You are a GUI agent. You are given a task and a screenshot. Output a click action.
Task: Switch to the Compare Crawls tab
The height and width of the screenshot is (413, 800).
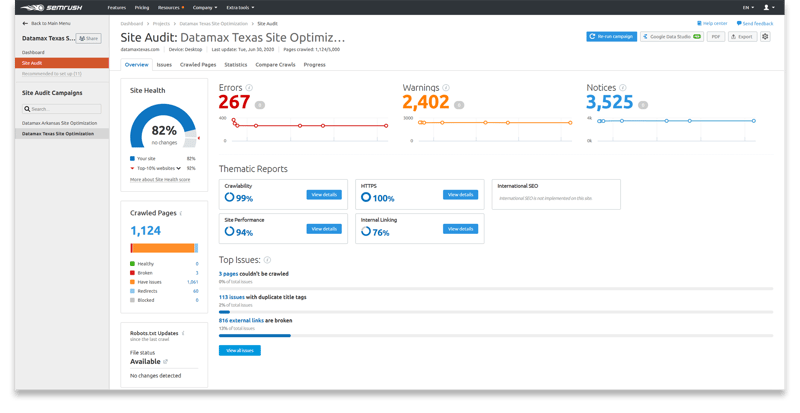275,65
